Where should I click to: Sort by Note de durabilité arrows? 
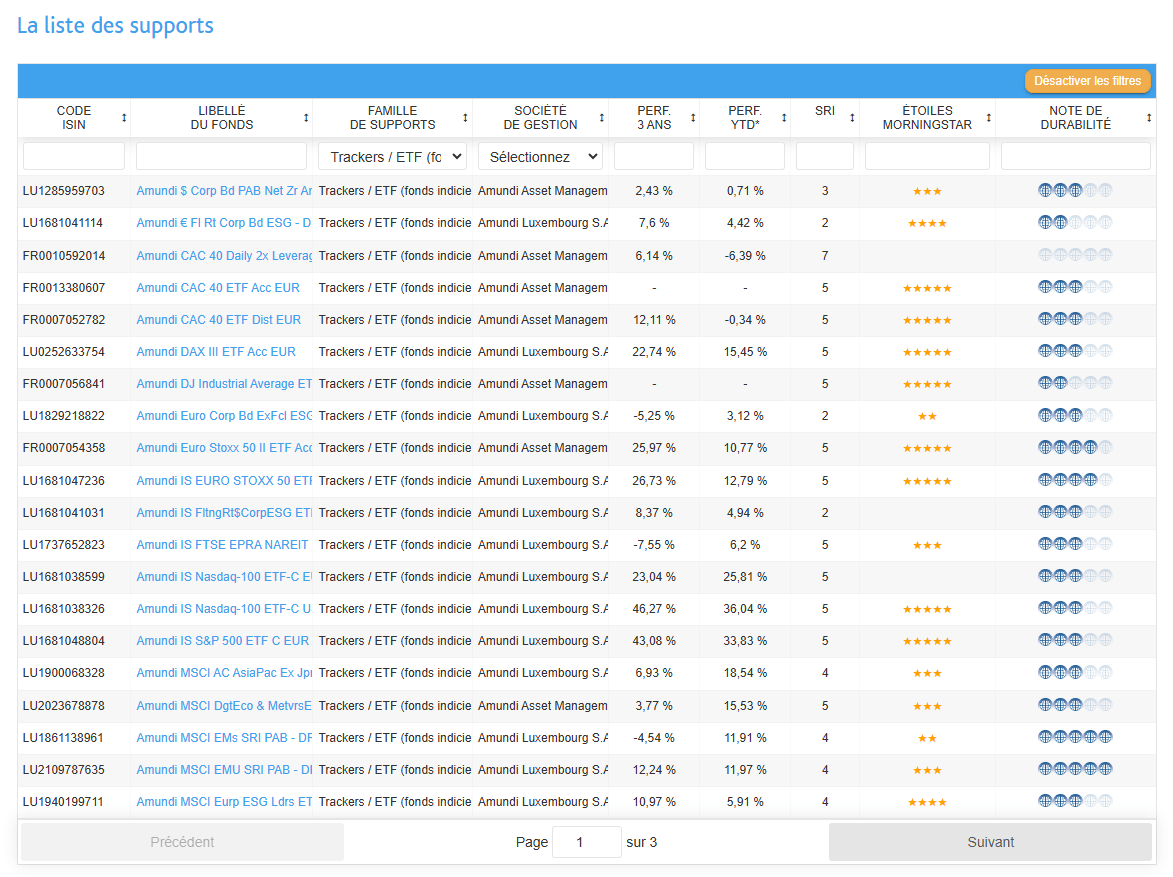[x=1149, y=118]
